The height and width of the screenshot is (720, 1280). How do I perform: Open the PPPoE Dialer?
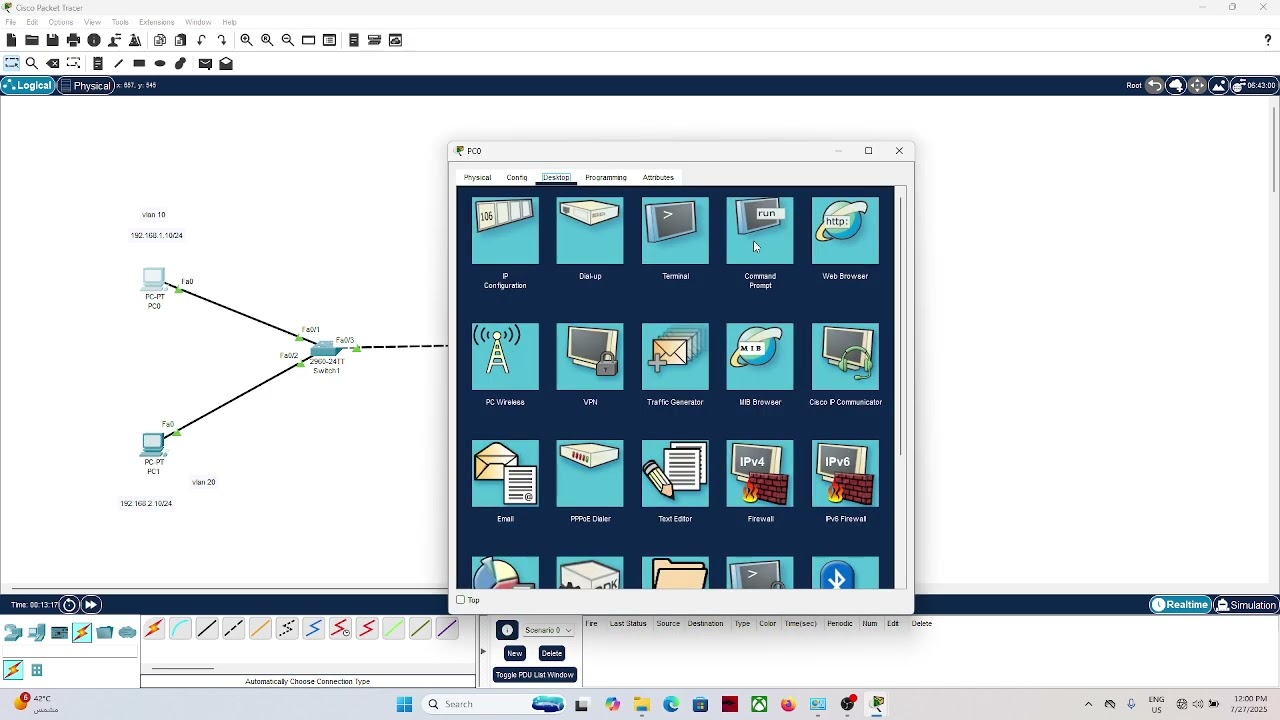pos(590,474)
